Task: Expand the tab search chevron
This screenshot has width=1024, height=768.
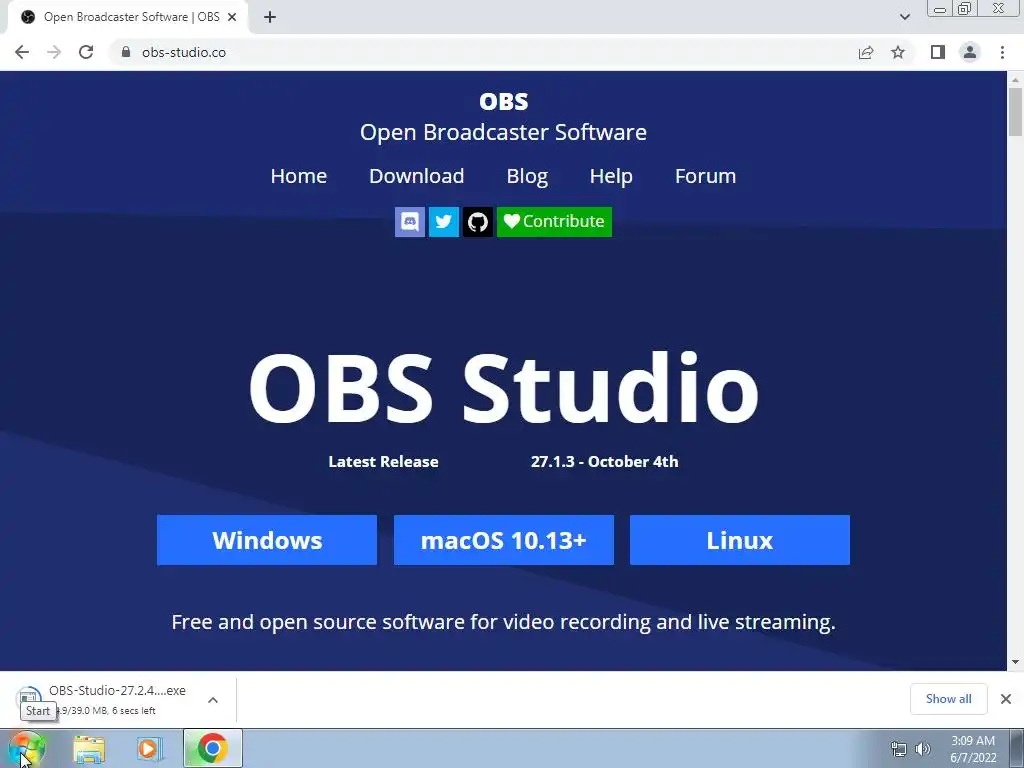Action: click(904, 17)
